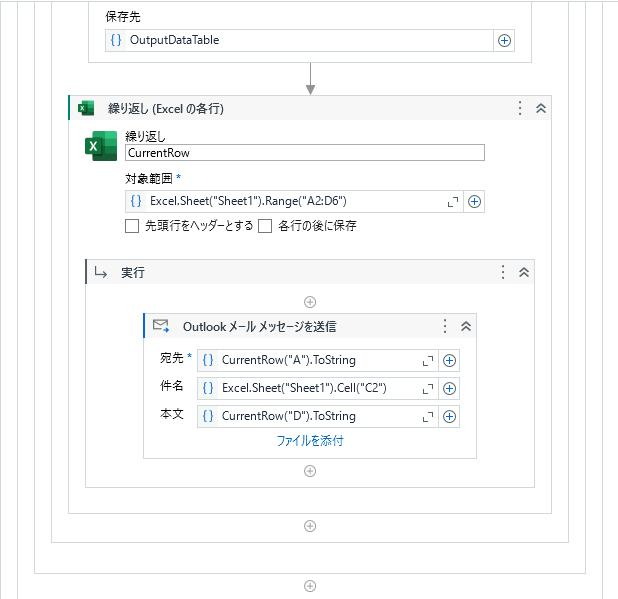Open expression editor for the Excel range field
The image size is (618, 599).
[453, 202]
